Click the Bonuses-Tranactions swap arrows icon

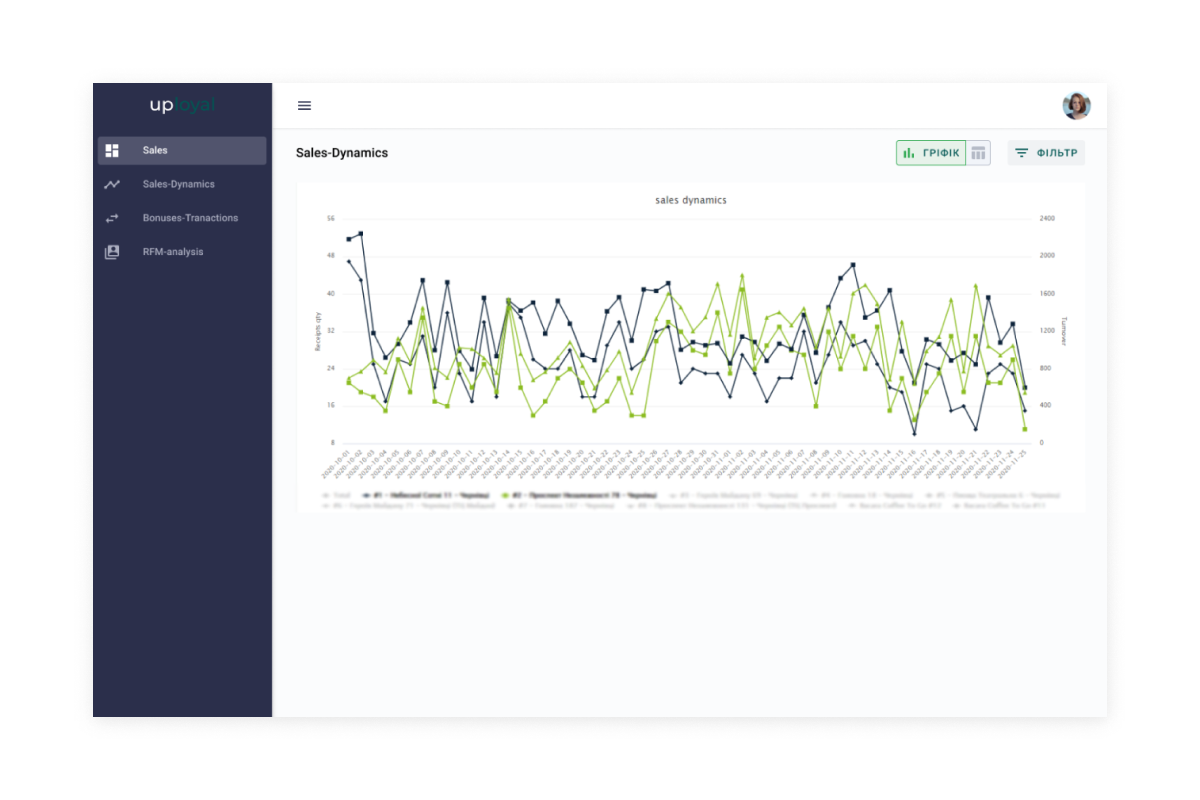click(x=112, y=218)
